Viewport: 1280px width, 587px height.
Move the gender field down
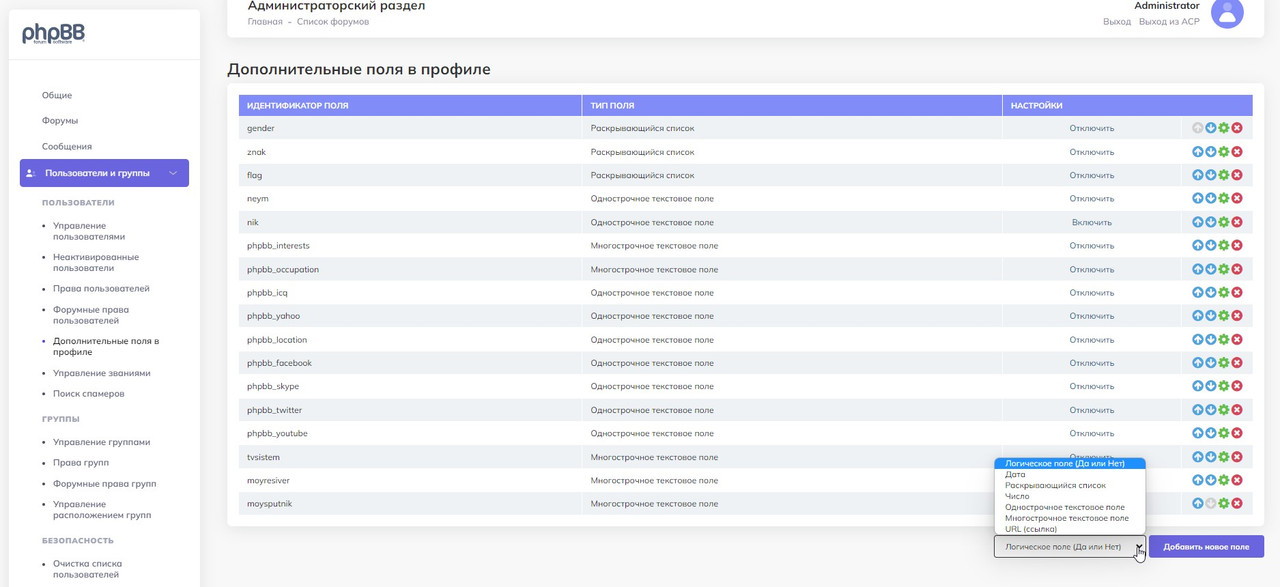coord(1211,128)
